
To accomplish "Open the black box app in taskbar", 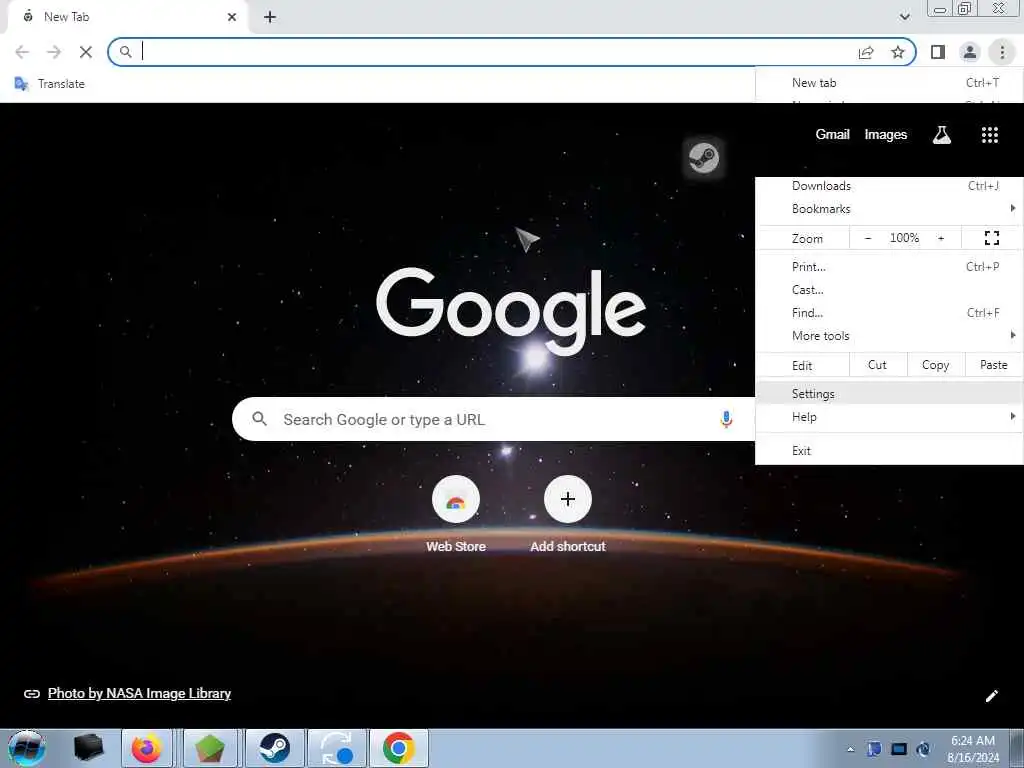I will pyautogui.click(x=88, y=748).
